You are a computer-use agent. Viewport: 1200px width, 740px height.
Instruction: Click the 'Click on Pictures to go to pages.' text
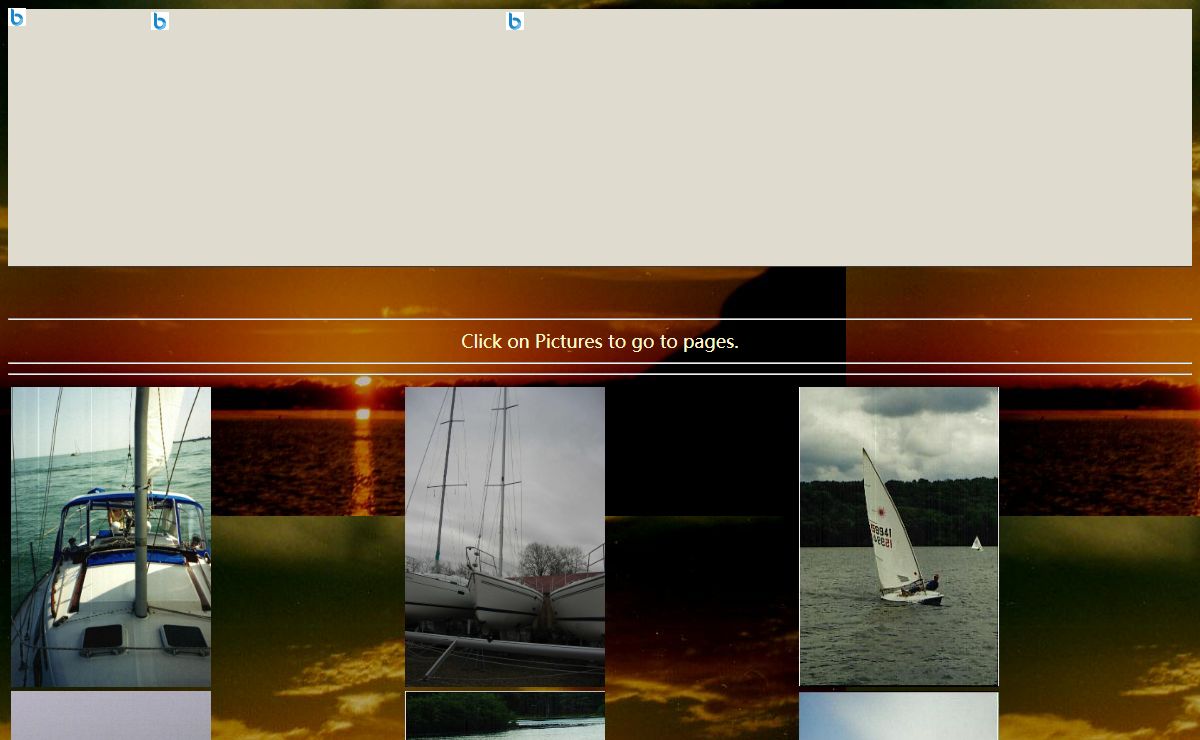tap(600, 341)
